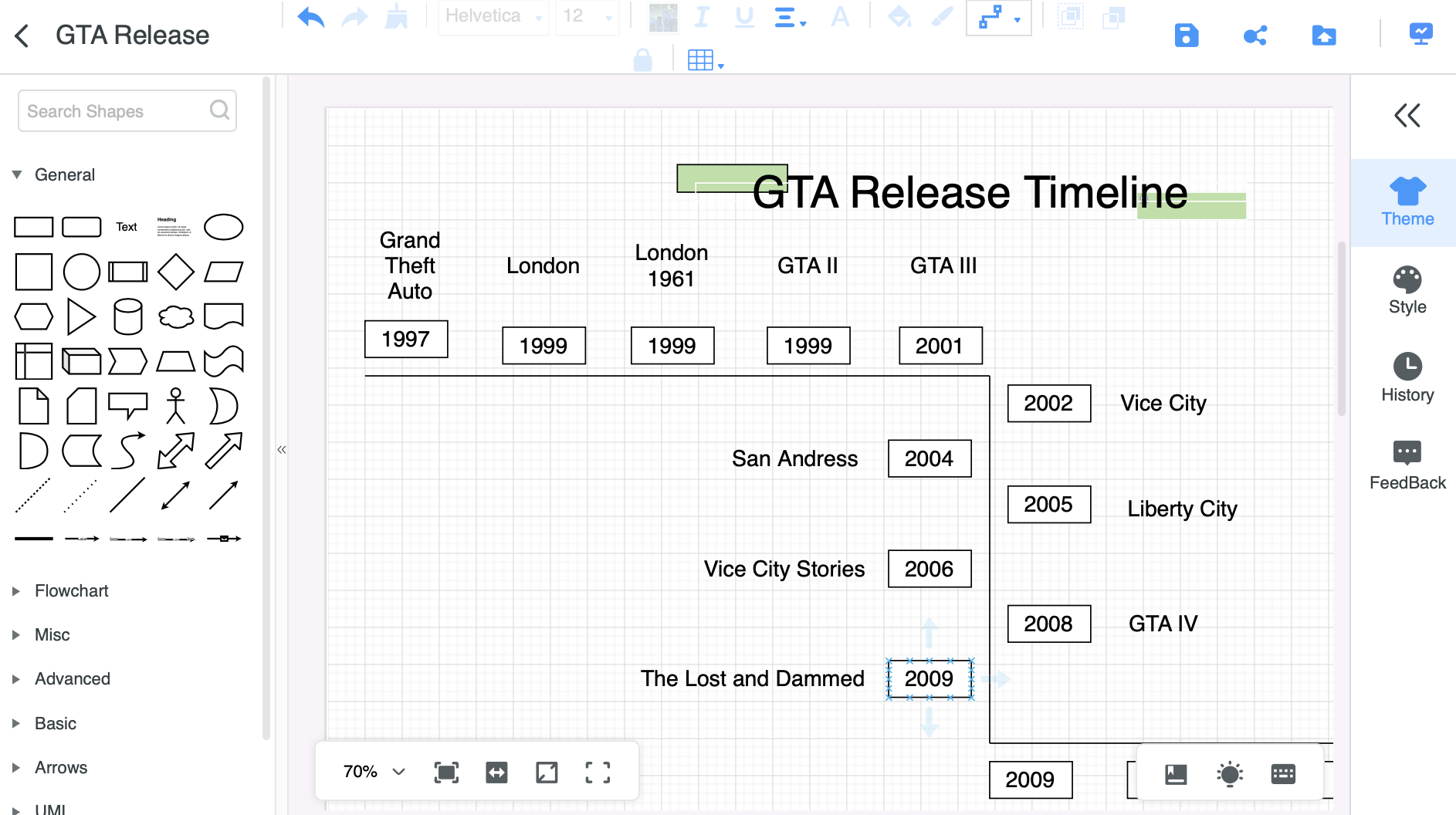Toggle the outline minimap
This screenshot has width=1456, height=815.
(1176, 774)
